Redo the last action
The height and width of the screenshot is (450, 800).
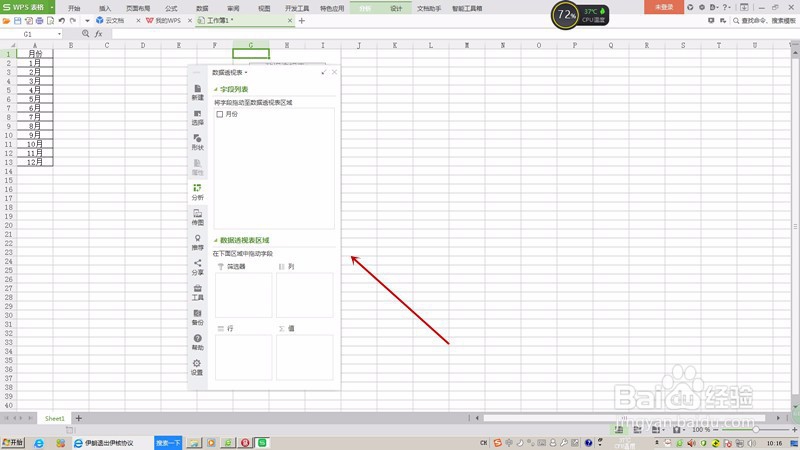(x=73, y=21)
